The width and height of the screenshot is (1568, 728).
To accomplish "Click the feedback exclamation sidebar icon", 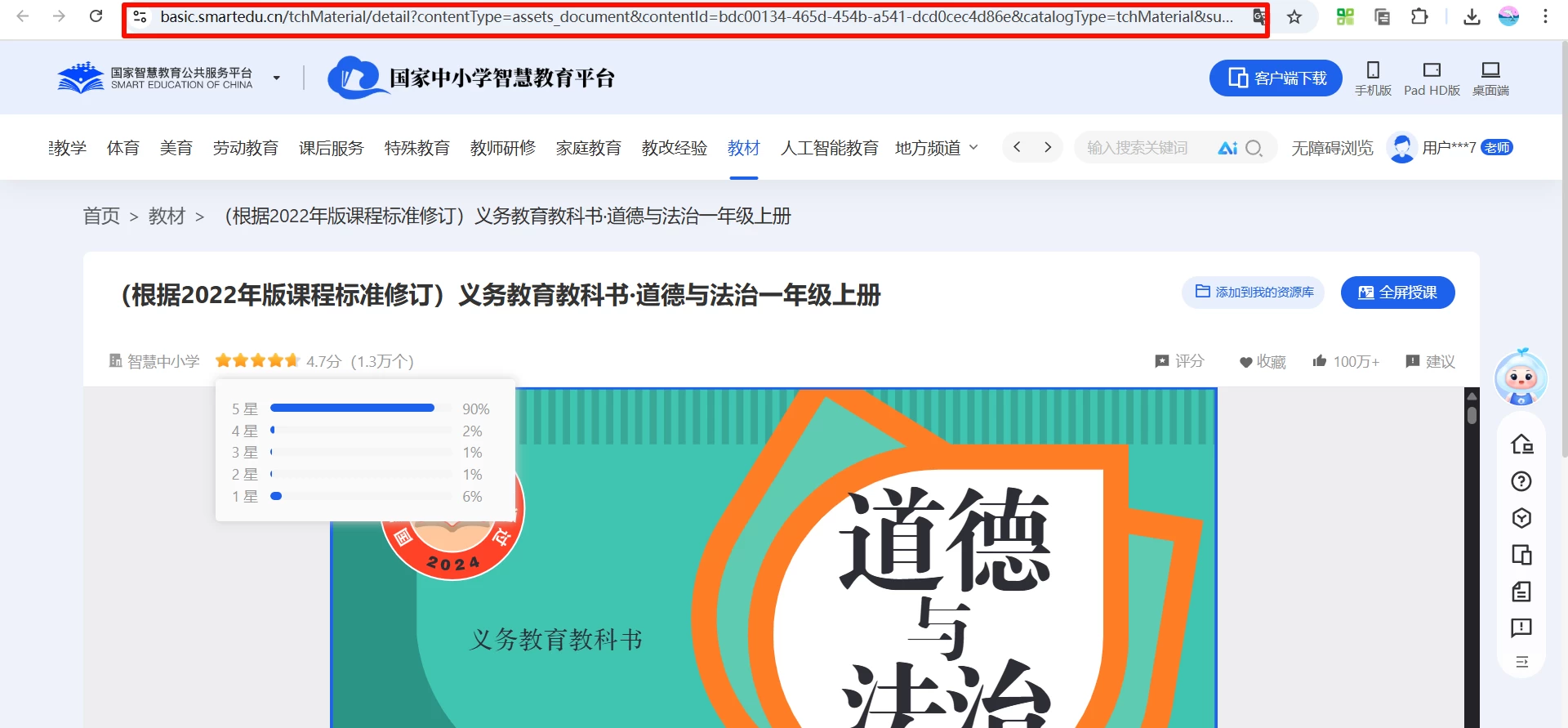I will pyautogui.click(x=1521, y=628).
